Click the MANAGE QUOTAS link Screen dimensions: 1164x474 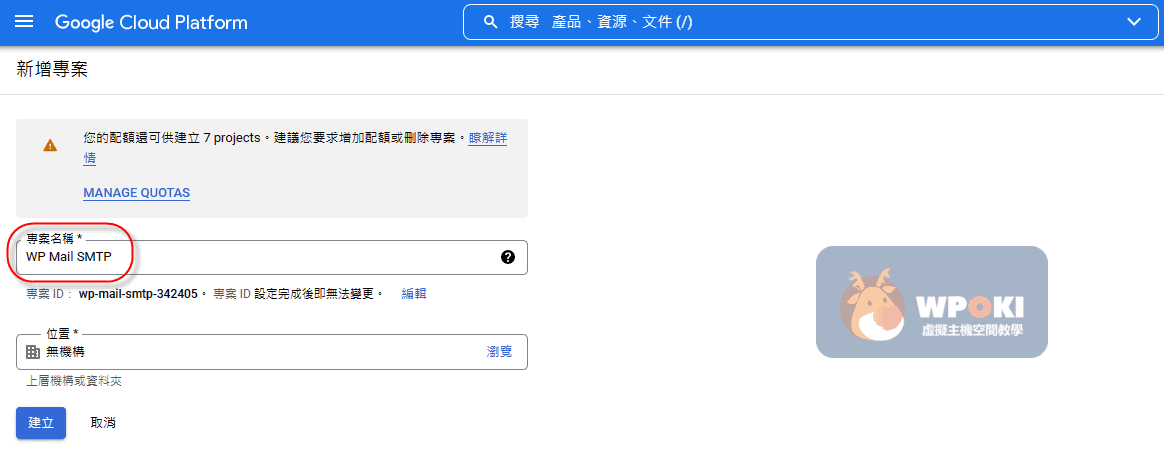click(136, 193)
